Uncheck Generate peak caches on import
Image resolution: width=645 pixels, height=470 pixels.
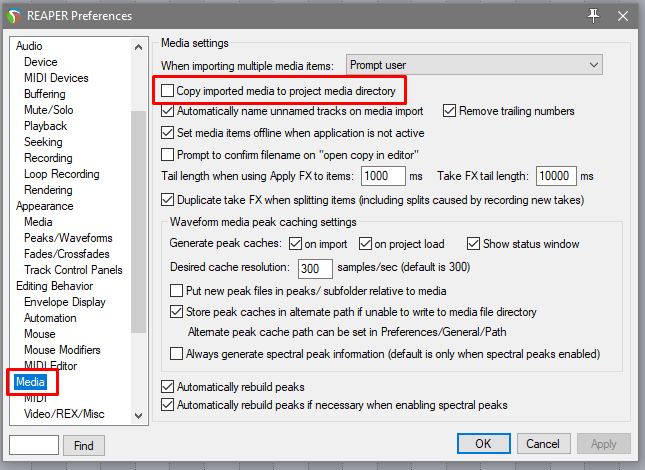pos(295,244)
